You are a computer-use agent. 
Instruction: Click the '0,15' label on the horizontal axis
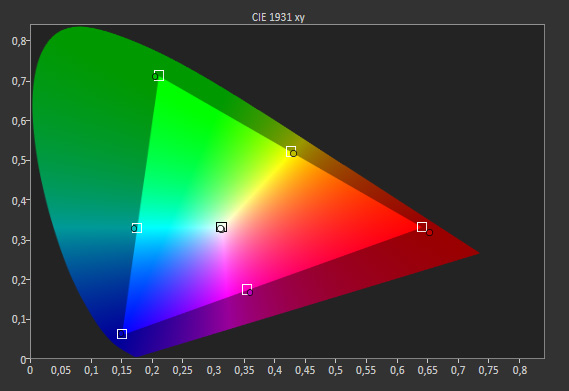point(122,370)
